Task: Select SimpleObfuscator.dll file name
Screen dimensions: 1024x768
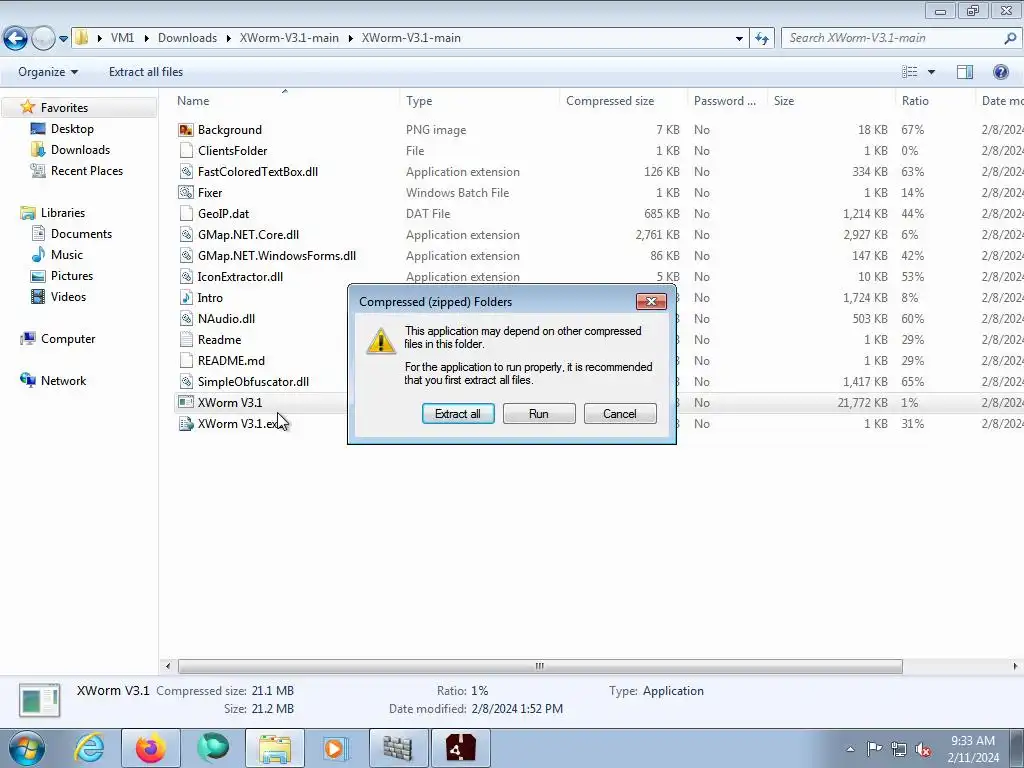Action: [x=253, y=381]
